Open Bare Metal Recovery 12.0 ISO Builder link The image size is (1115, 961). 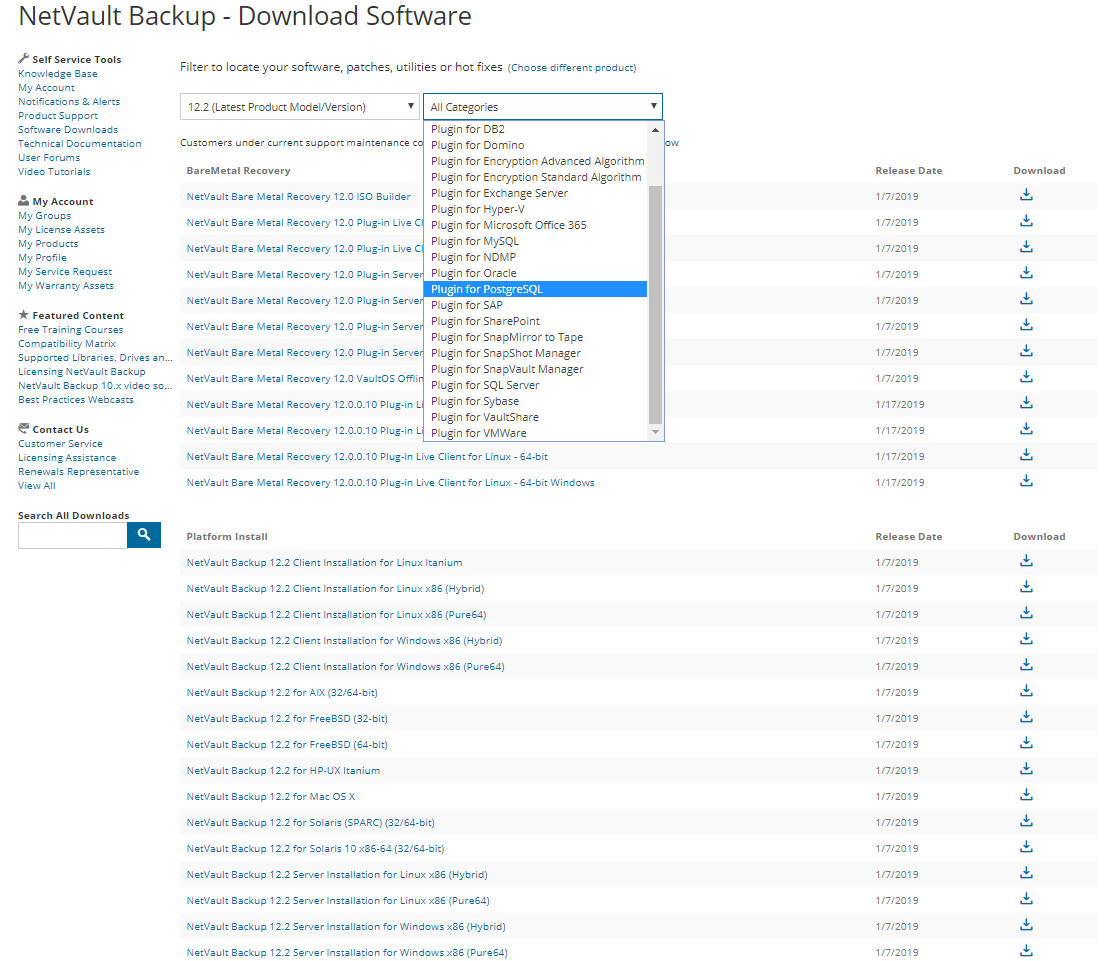(298, 197)
